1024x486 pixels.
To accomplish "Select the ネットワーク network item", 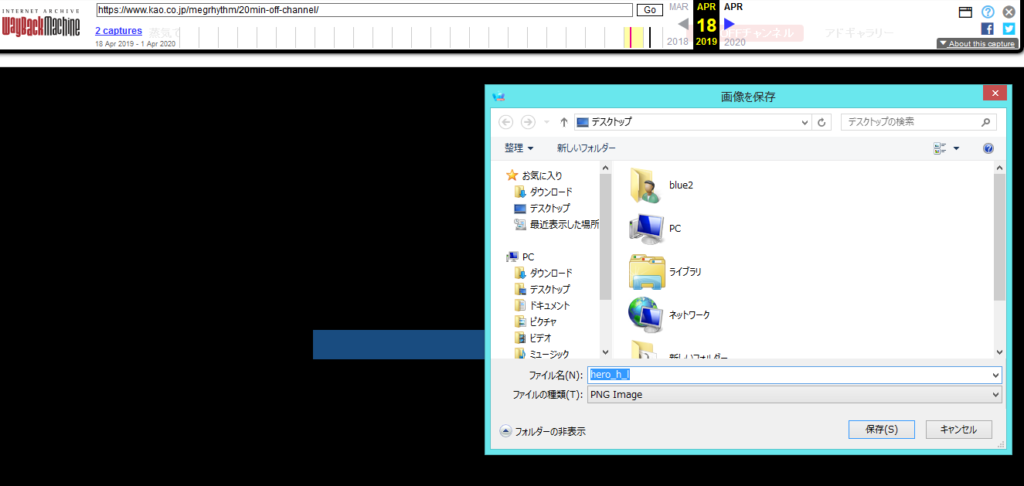I will pyautogui.click(x=689, y=314).
